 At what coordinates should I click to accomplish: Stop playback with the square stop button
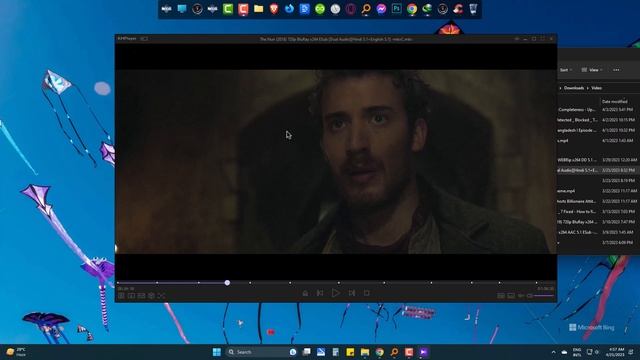pos(367,293)
